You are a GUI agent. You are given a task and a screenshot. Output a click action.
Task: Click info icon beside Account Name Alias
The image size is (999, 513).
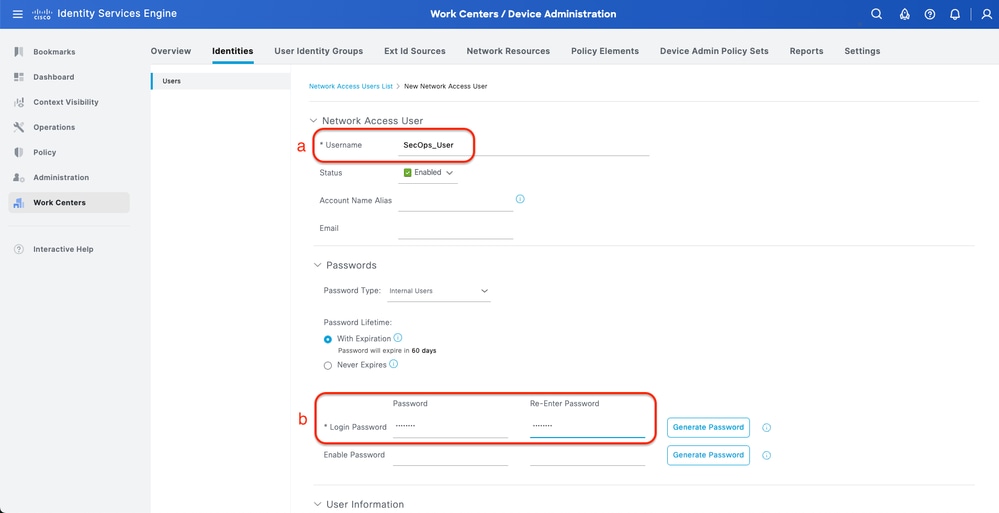click(520, 199)
